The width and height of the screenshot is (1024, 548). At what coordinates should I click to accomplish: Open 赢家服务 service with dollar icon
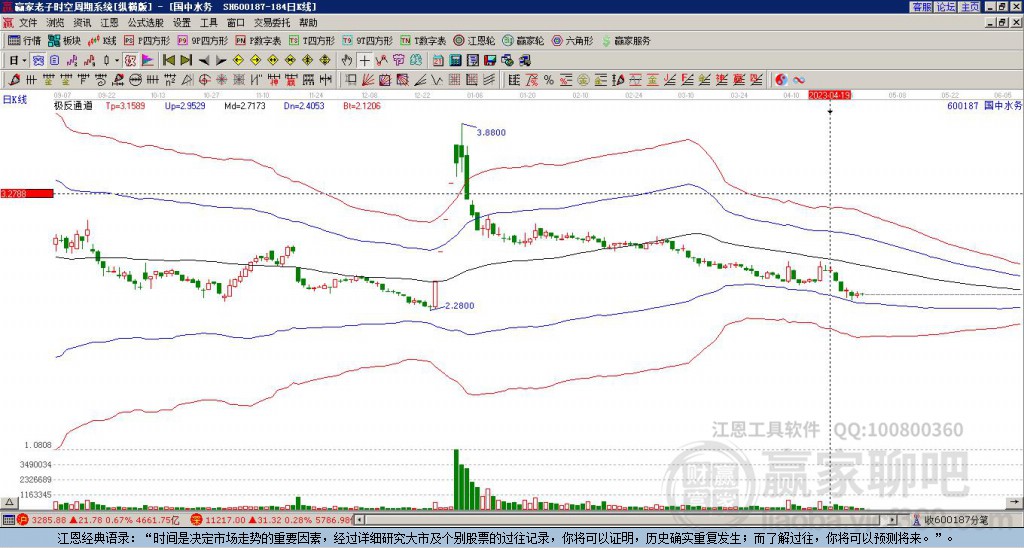click(626, 40)
